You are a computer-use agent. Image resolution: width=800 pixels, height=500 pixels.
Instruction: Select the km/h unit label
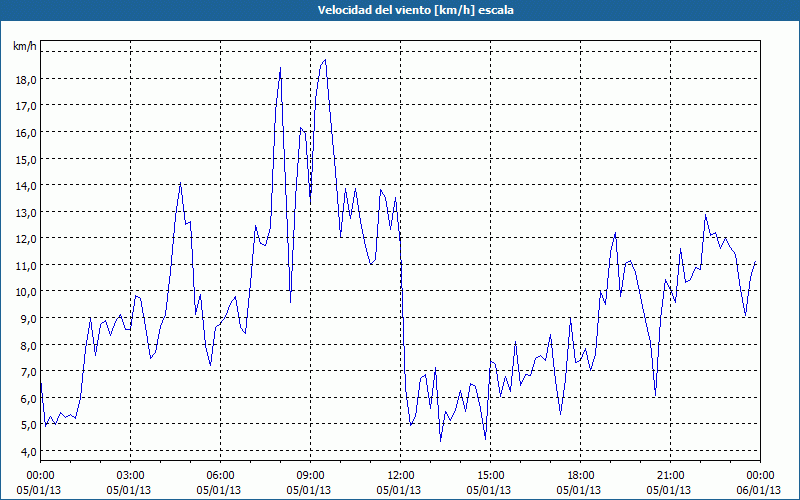(x=25, y=46)
